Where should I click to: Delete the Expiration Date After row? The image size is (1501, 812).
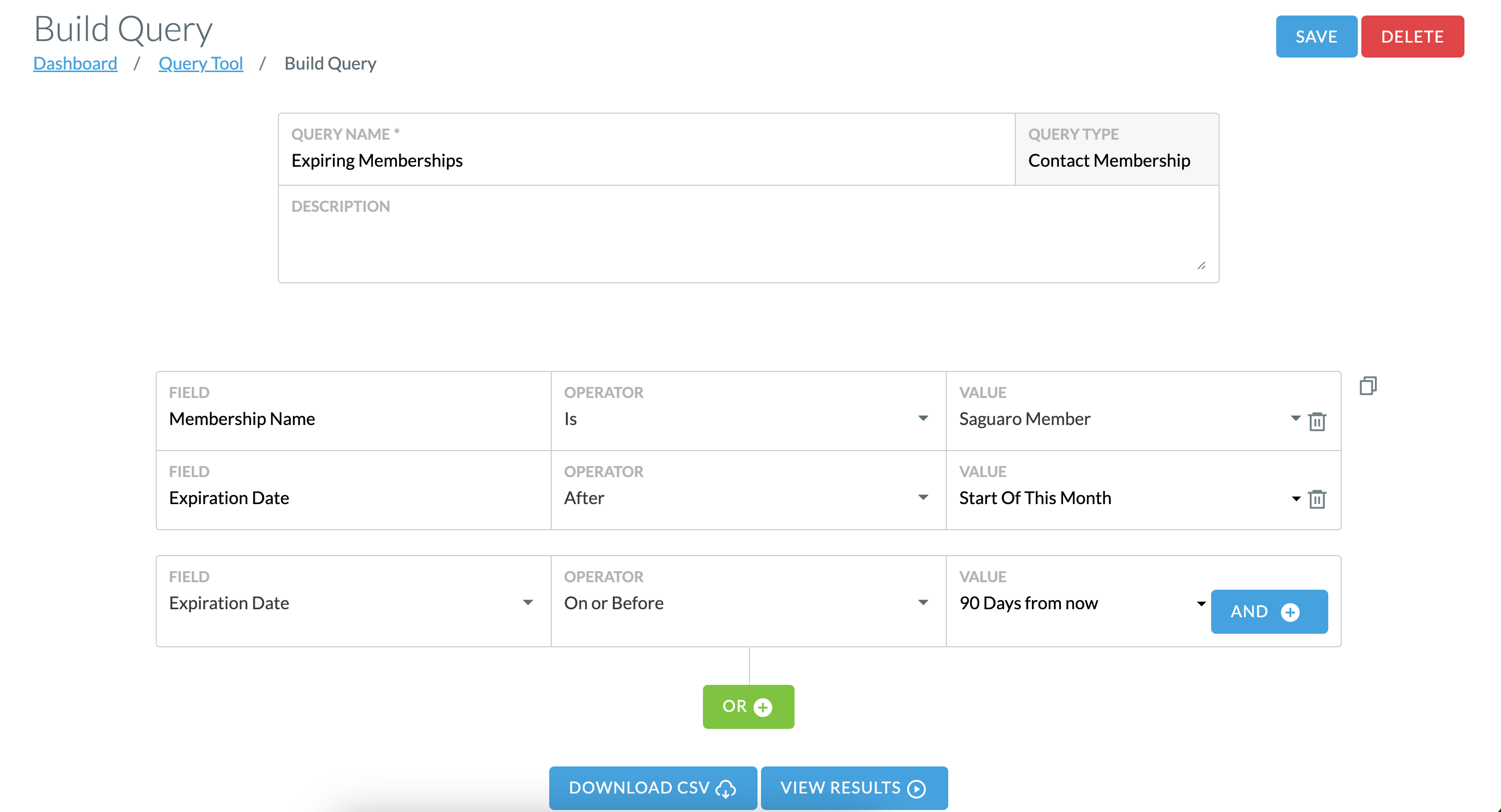(x=1317, y=499)
